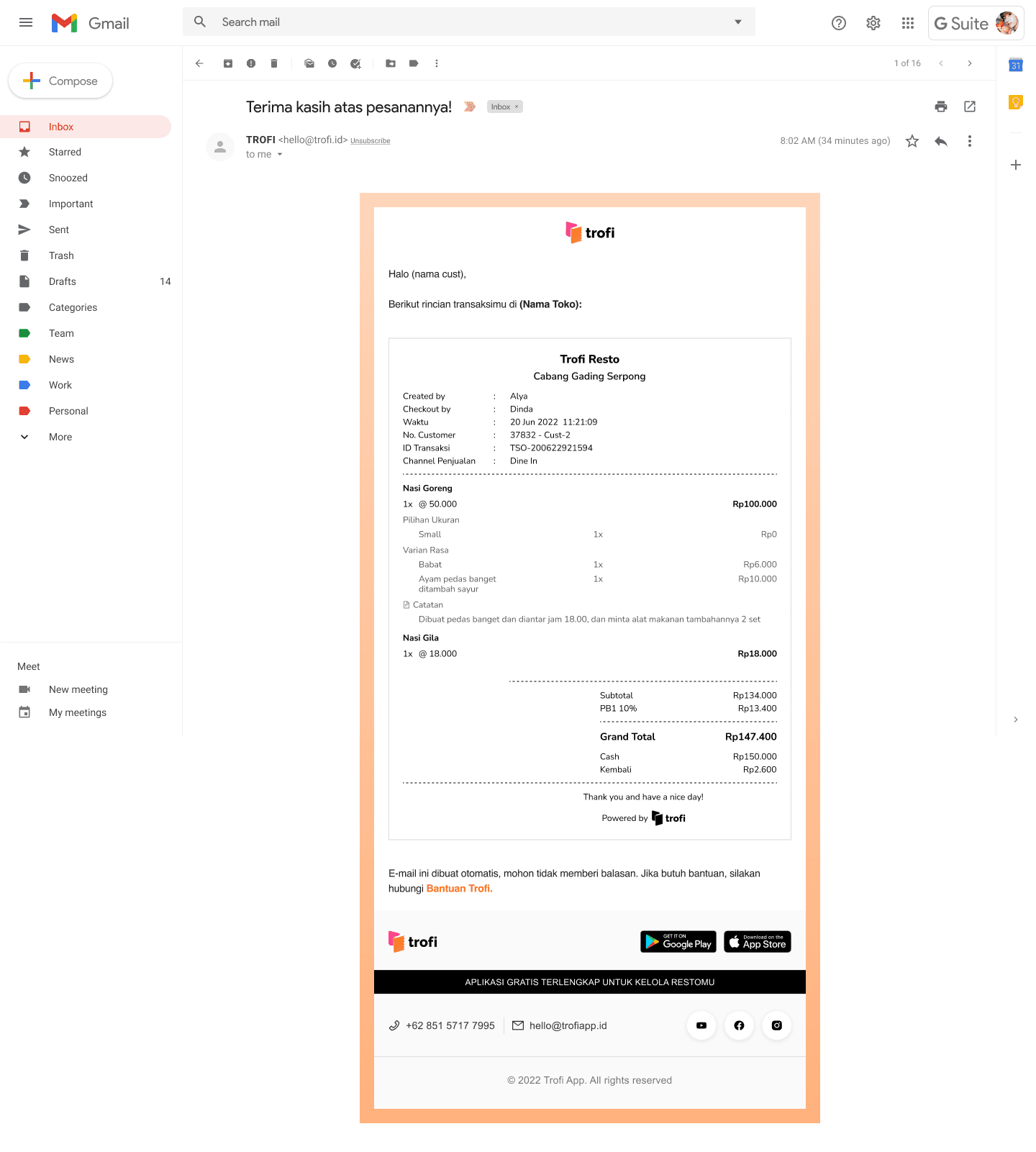The image size is (1036, 1152).
Task: Go to the newer email arrow
Action: coord(941,63)
